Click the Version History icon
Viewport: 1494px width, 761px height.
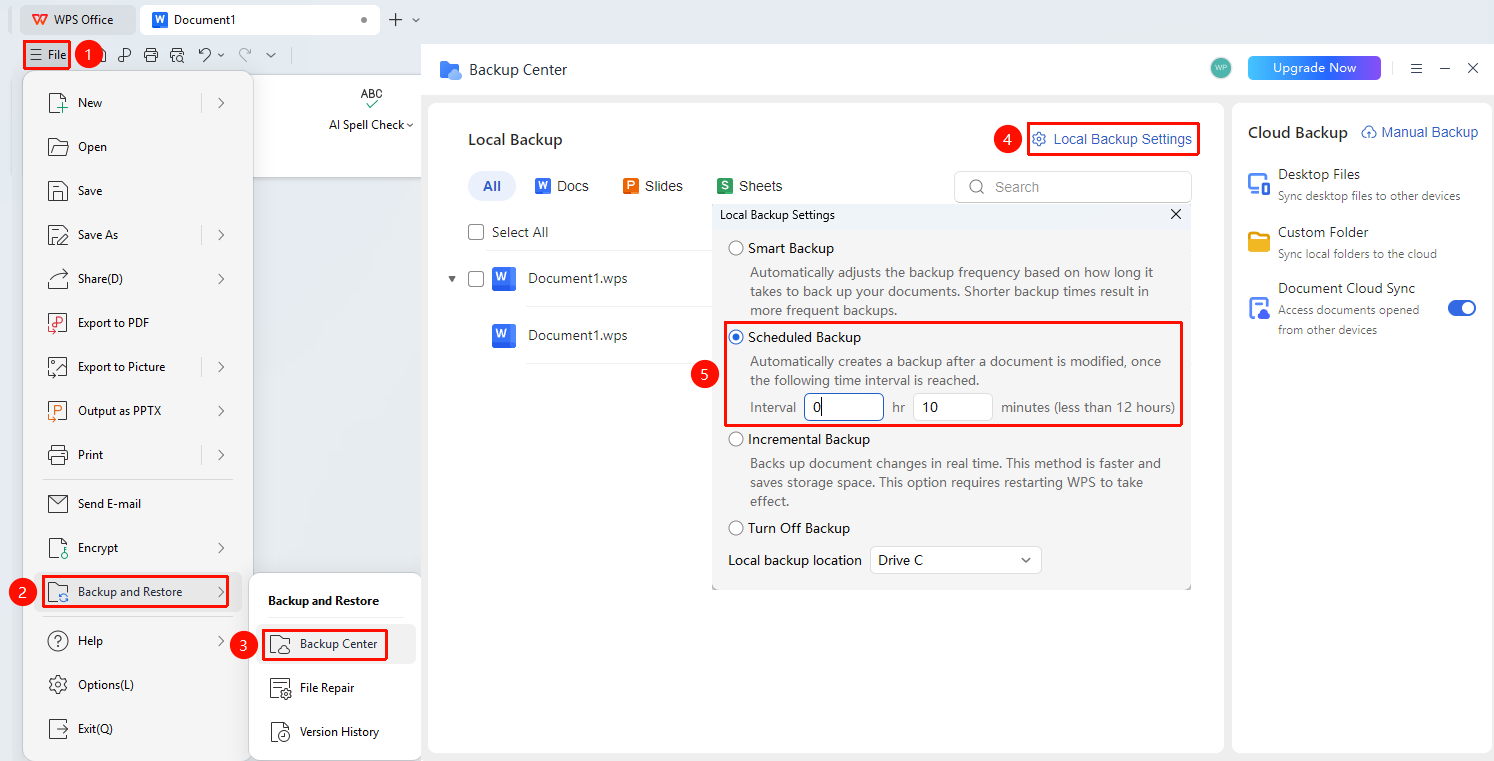(281, 732)
